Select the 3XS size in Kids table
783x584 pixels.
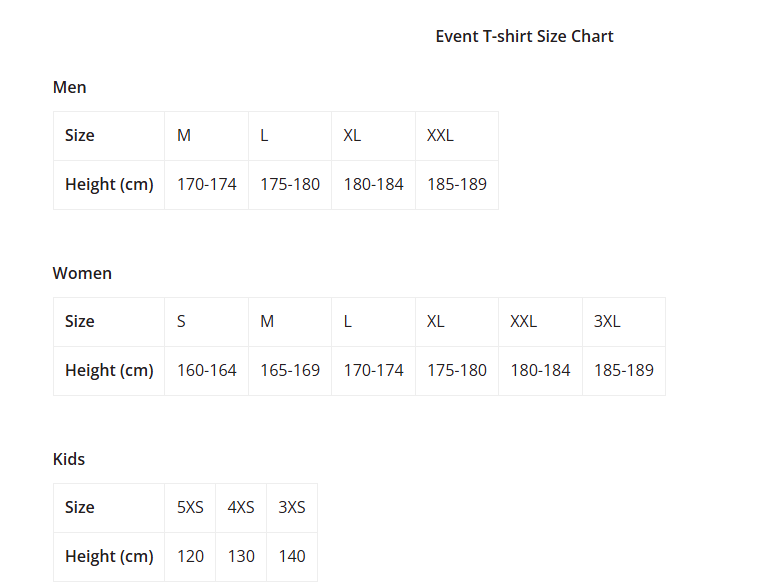coord(292,507)
